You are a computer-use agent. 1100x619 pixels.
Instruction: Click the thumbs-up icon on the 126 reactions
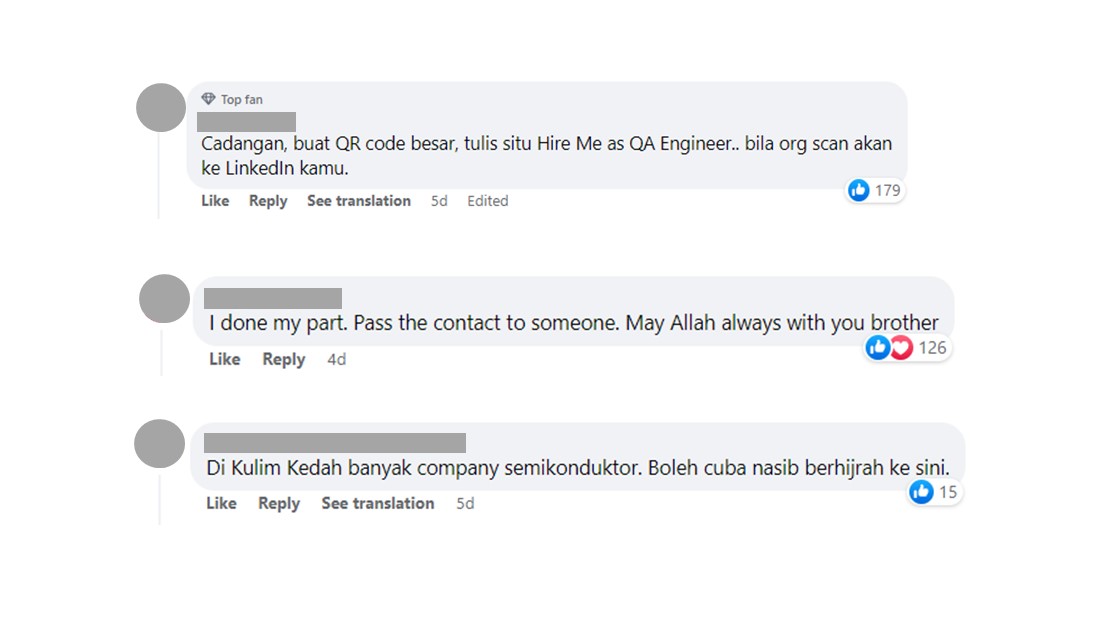coord(878,348)
